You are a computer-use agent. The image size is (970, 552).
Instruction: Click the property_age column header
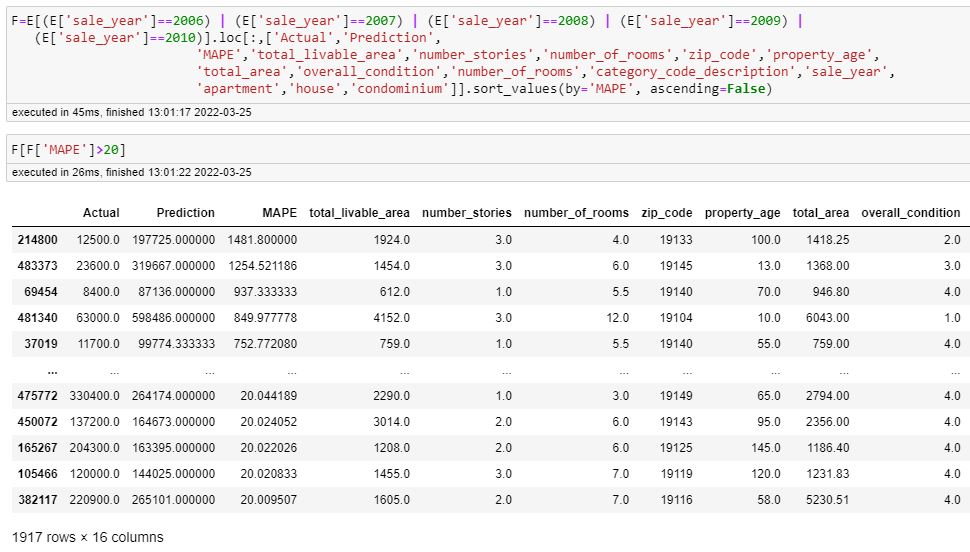tap(742, 213)
